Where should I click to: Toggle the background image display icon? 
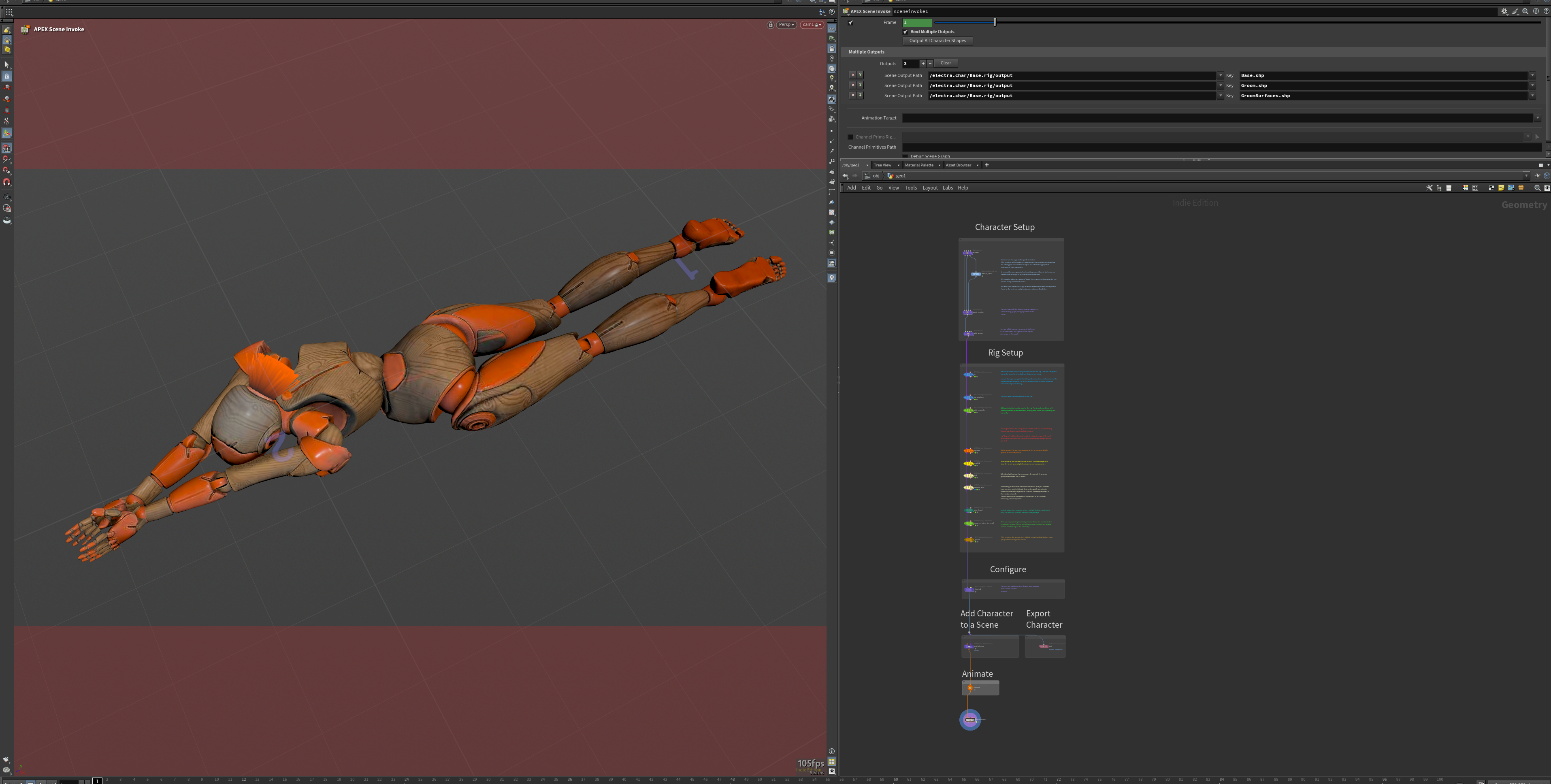coord(831,264)
